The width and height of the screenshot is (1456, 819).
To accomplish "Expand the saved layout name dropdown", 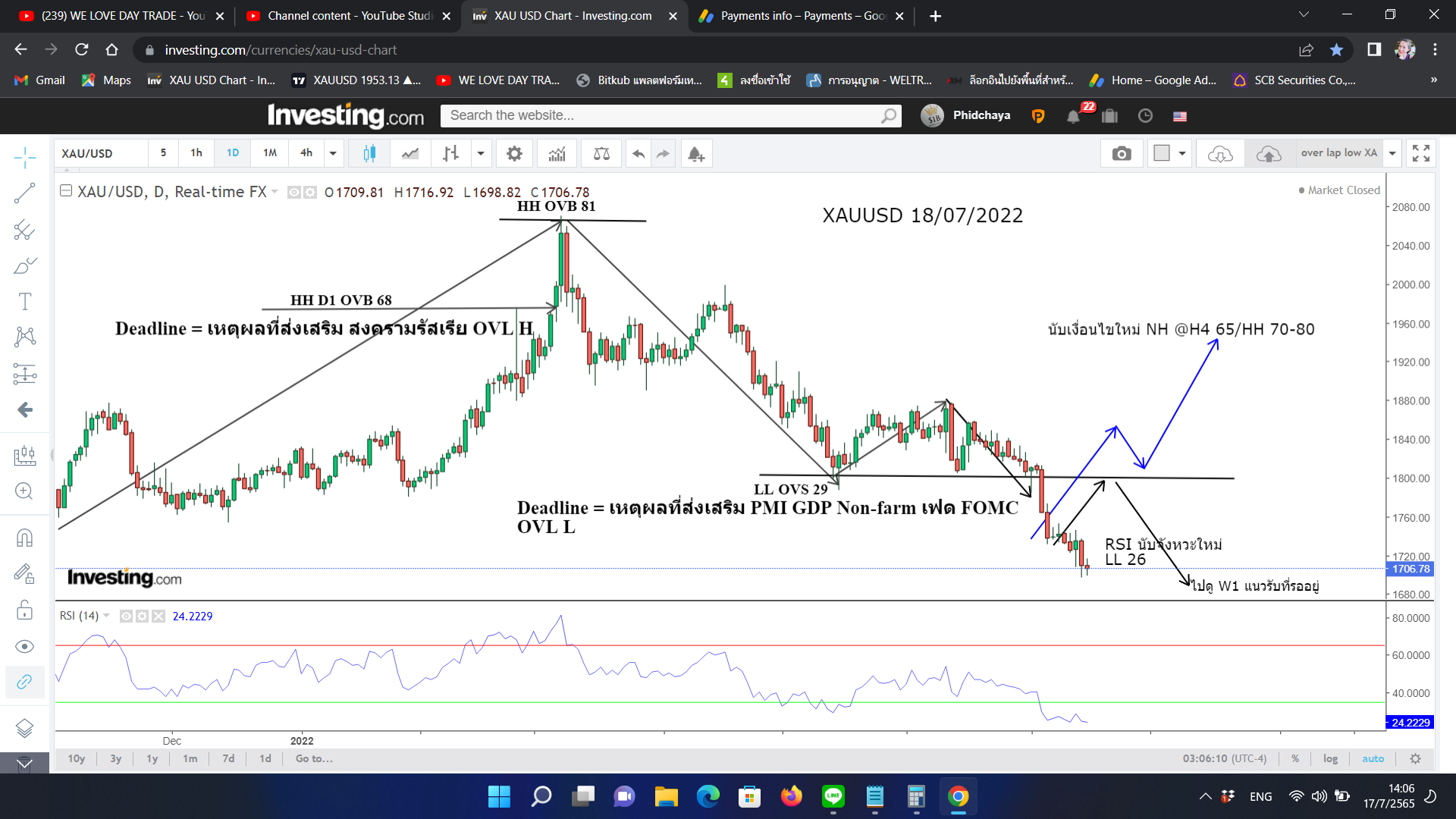I will click(x=1392, y=154).
